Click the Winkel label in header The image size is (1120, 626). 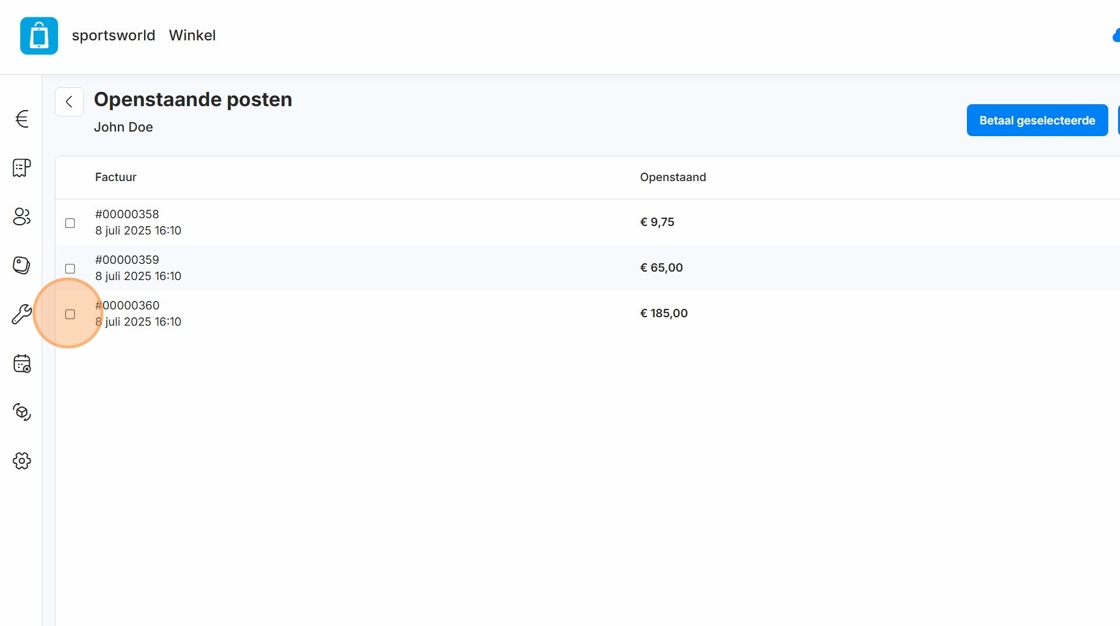tap(192, 36)
